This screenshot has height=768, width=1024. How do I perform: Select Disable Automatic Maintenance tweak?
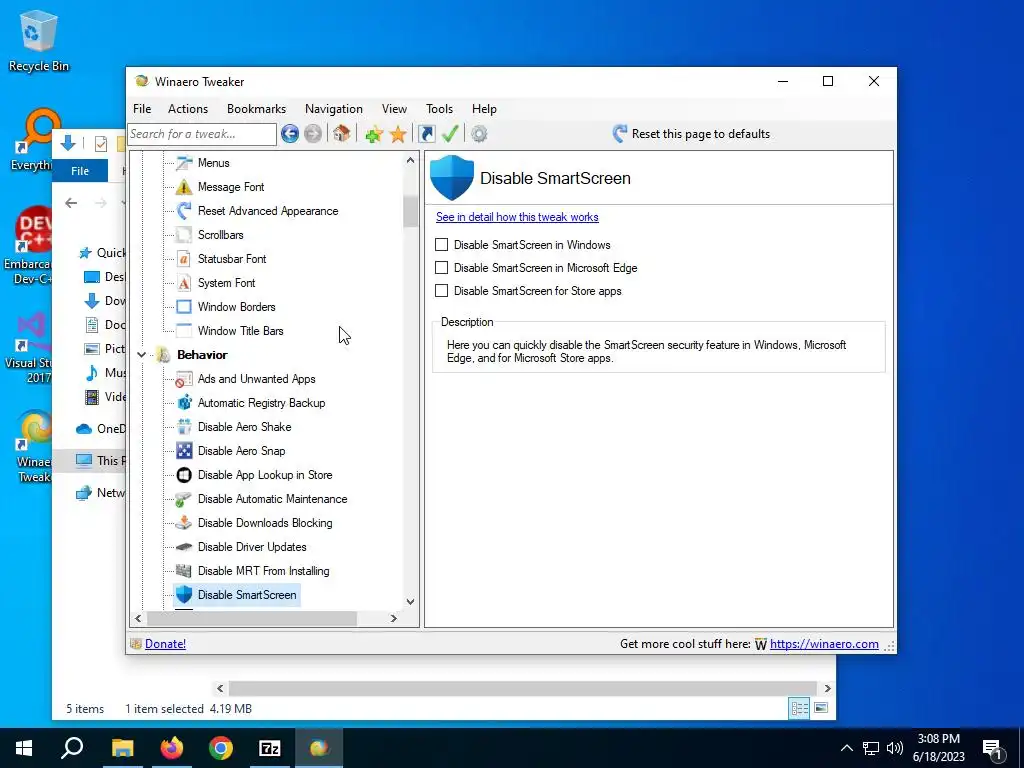(272, 499)
